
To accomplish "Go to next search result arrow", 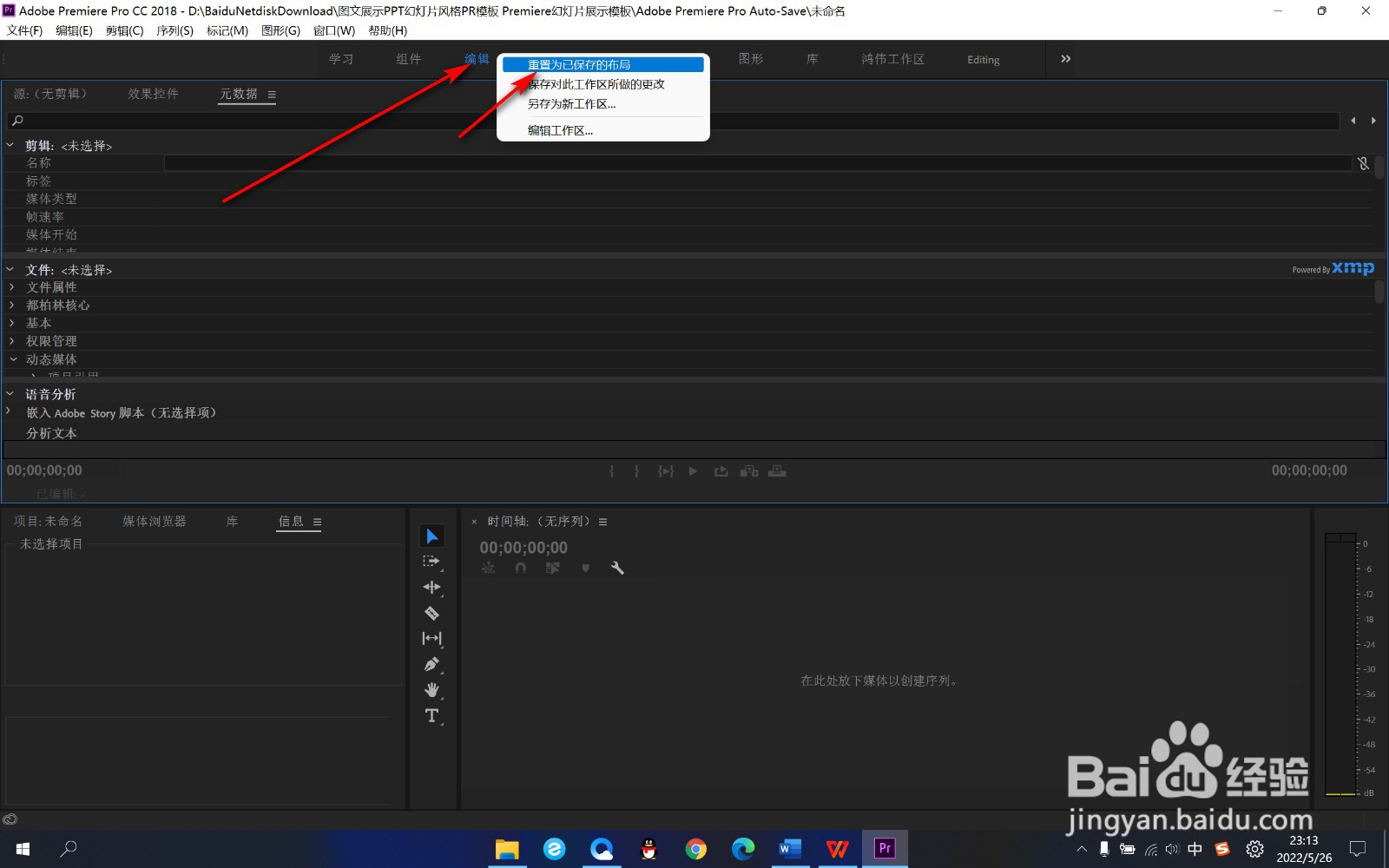I will pyautogui.click(x=1373, y=121).
